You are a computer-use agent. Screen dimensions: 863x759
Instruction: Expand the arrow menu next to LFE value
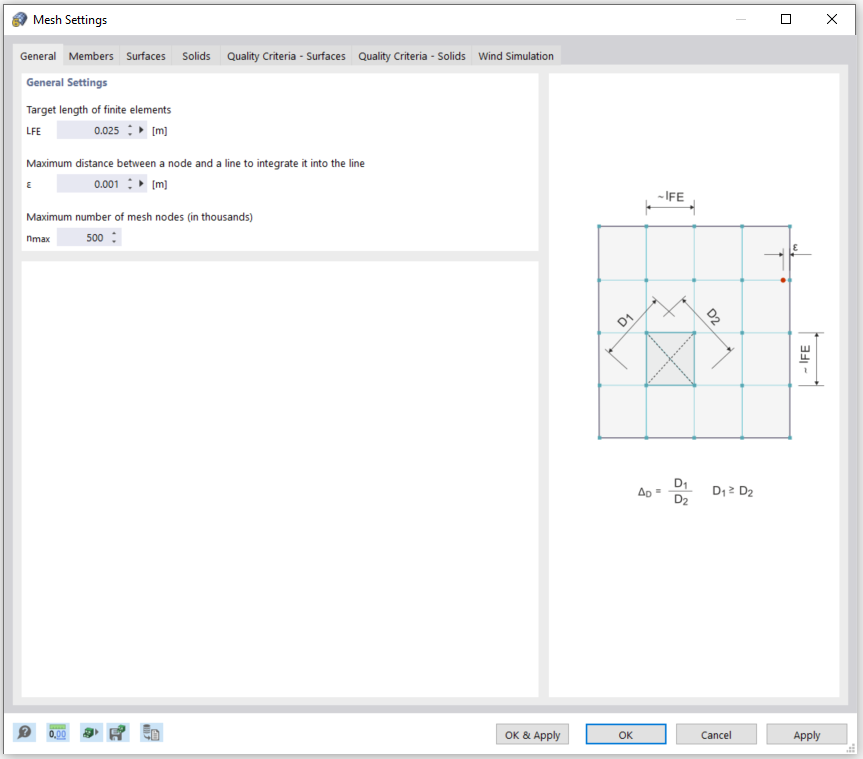[141, 130]
